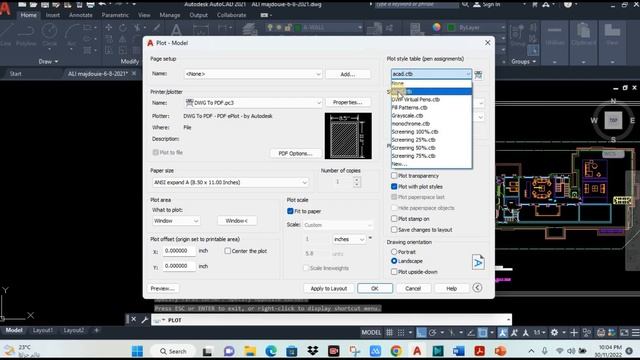Switch to Layout1 tab
This screenshot has width=640, height=360.
(42, 330)
